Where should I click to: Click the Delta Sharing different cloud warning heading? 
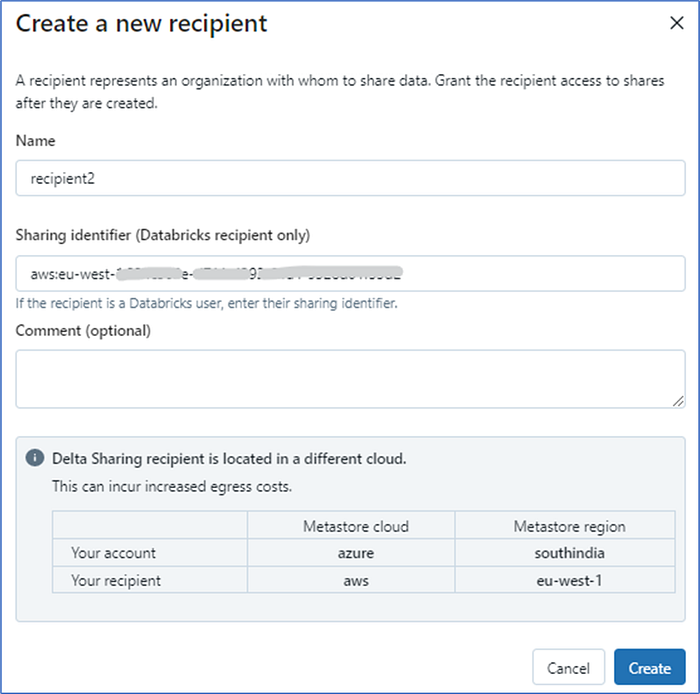coord(229,459)
